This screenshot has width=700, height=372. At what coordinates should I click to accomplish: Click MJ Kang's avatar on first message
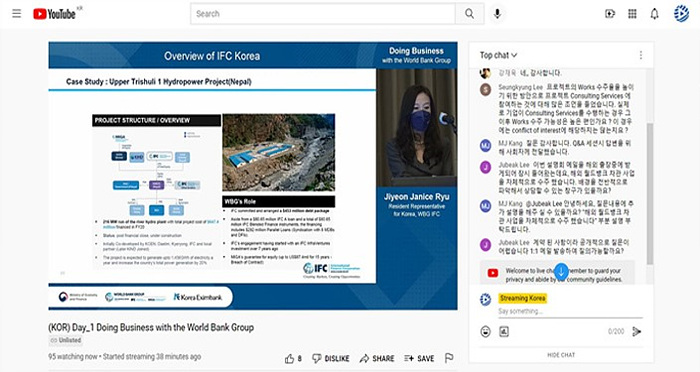click(x=485, y=146)
